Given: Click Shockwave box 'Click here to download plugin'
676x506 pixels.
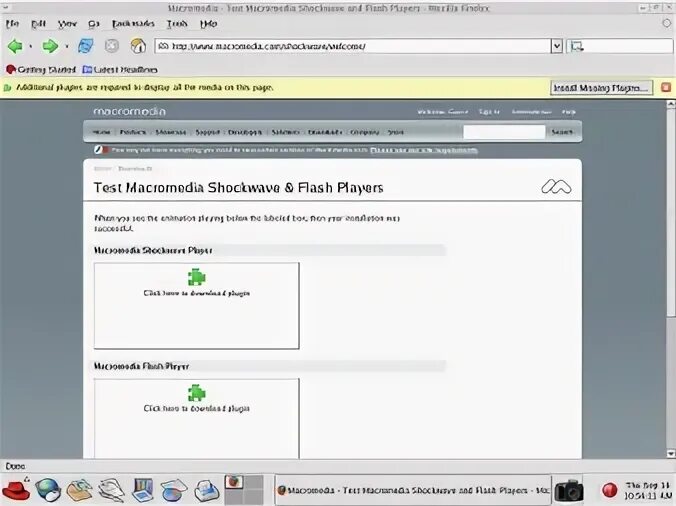Looking at the screenshot, I should click(197, 294).
